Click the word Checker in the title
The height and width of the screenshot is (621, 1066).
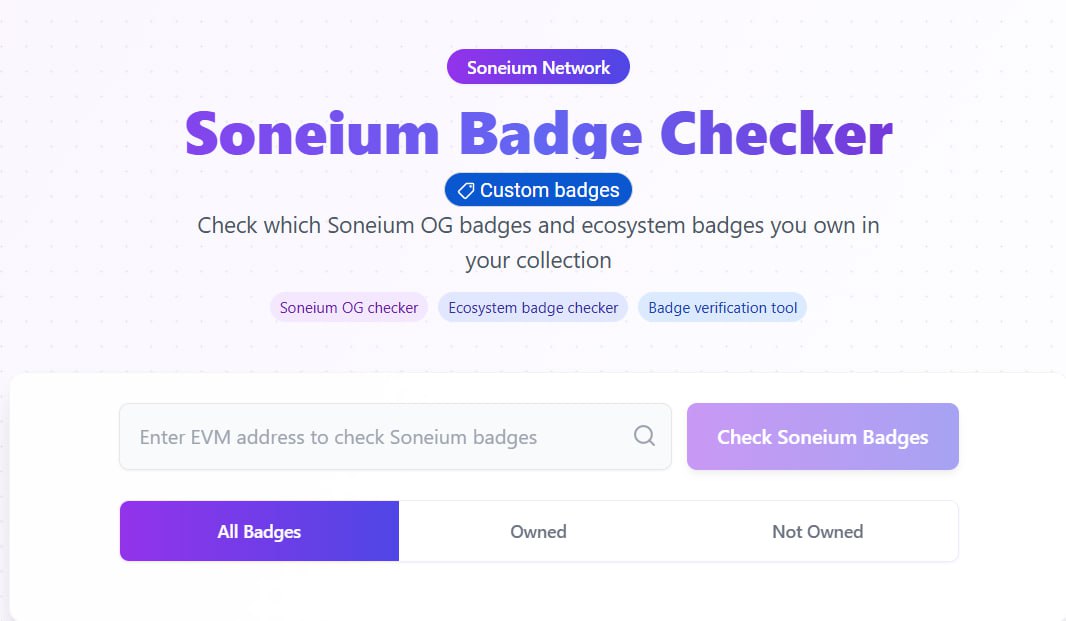(x=776, y=133)
